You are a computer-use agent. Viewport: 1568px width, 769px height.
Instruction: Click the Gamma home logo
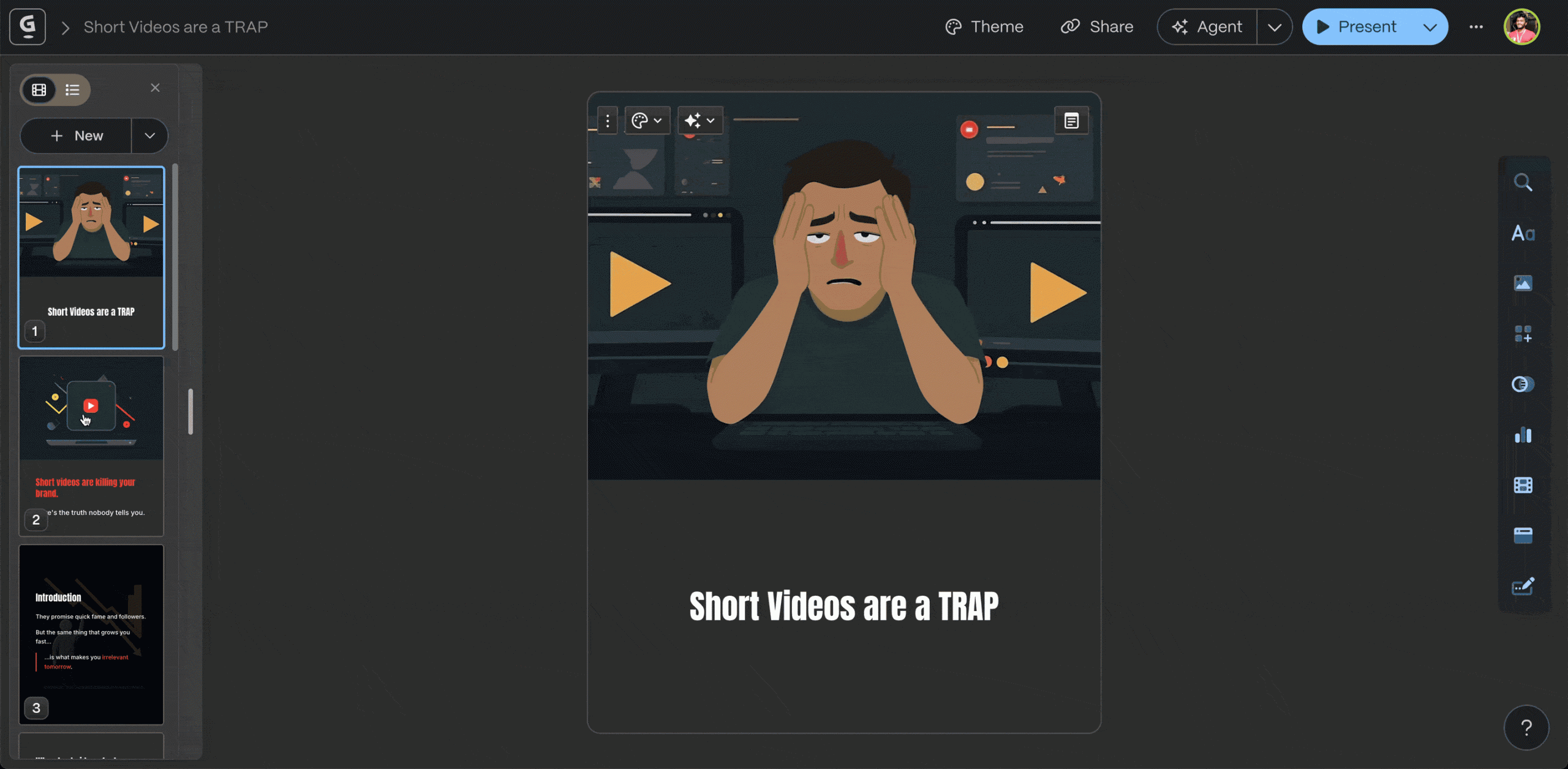[28, 26]
